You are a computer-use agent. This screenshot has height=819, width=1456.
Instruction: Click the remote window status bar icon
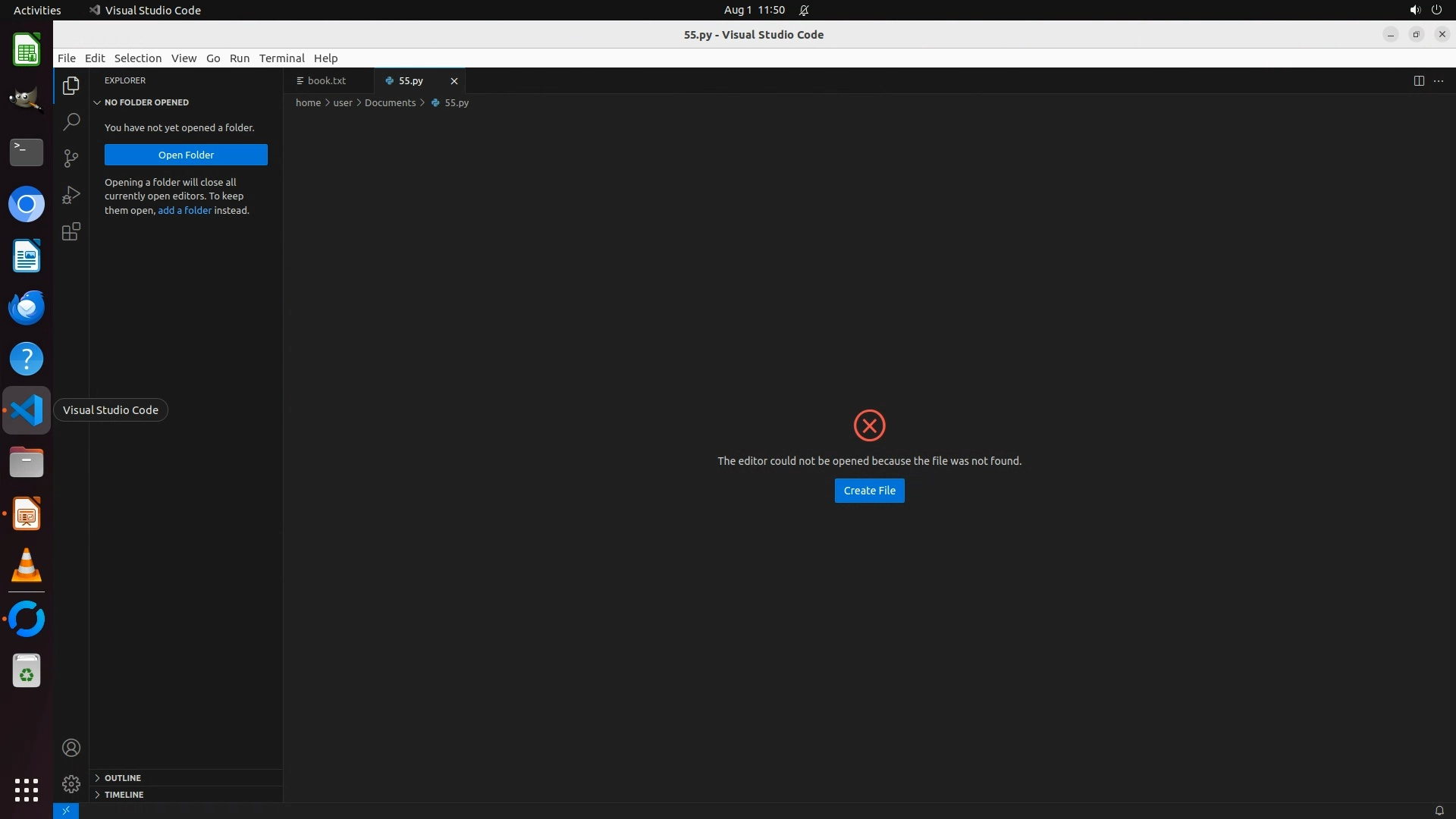pyautogui.click(x=66, y=811)
